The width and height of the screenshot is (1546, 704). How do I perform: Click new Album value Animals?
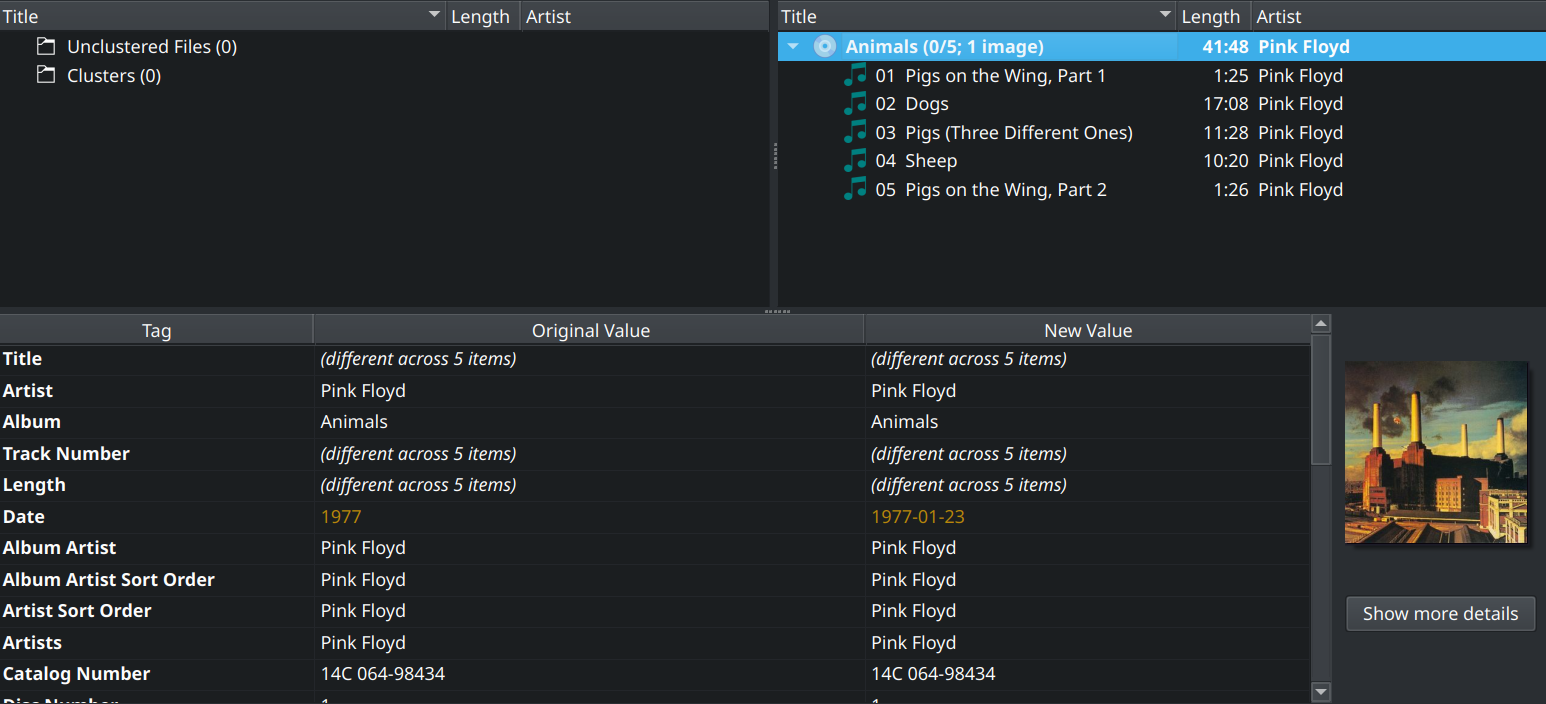pos(905,421)
